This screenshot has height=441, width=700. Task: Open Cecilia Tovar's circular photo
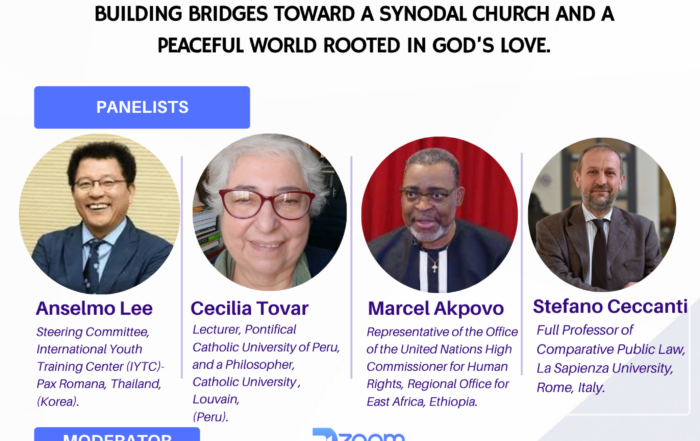coord(269,212)
